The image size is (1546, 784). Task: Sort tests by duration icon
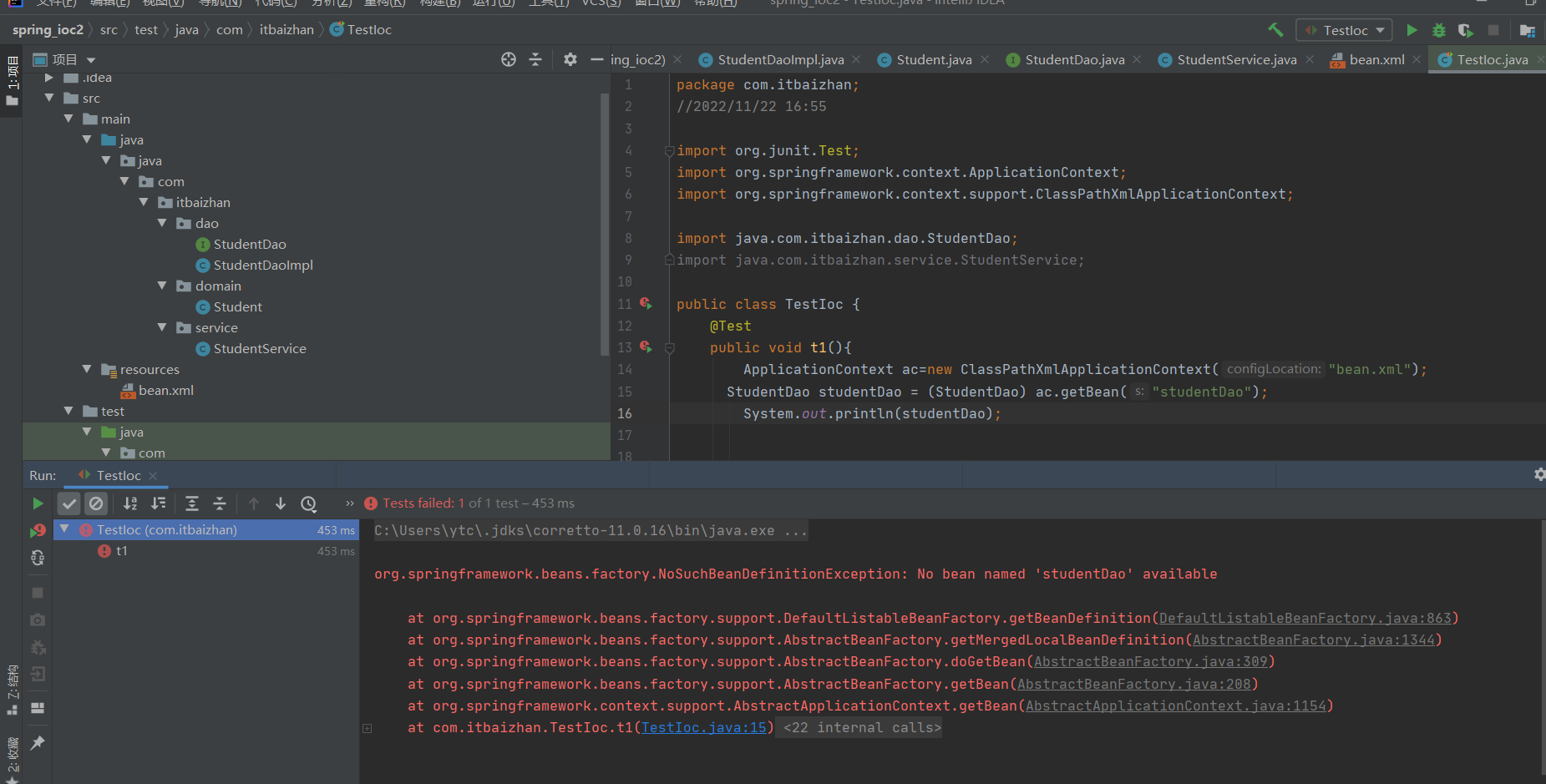pos(158,503)
